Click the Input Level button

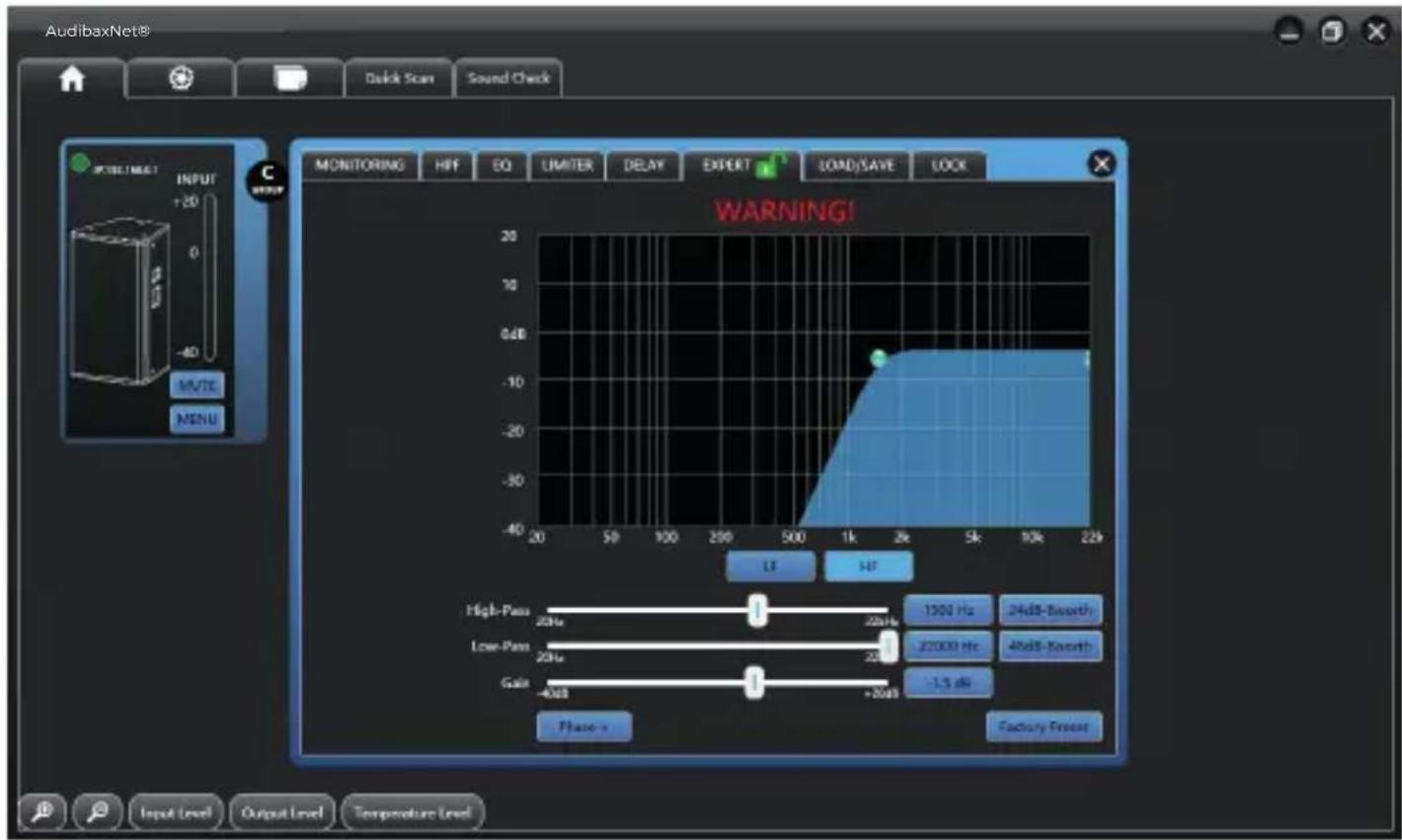177,812
